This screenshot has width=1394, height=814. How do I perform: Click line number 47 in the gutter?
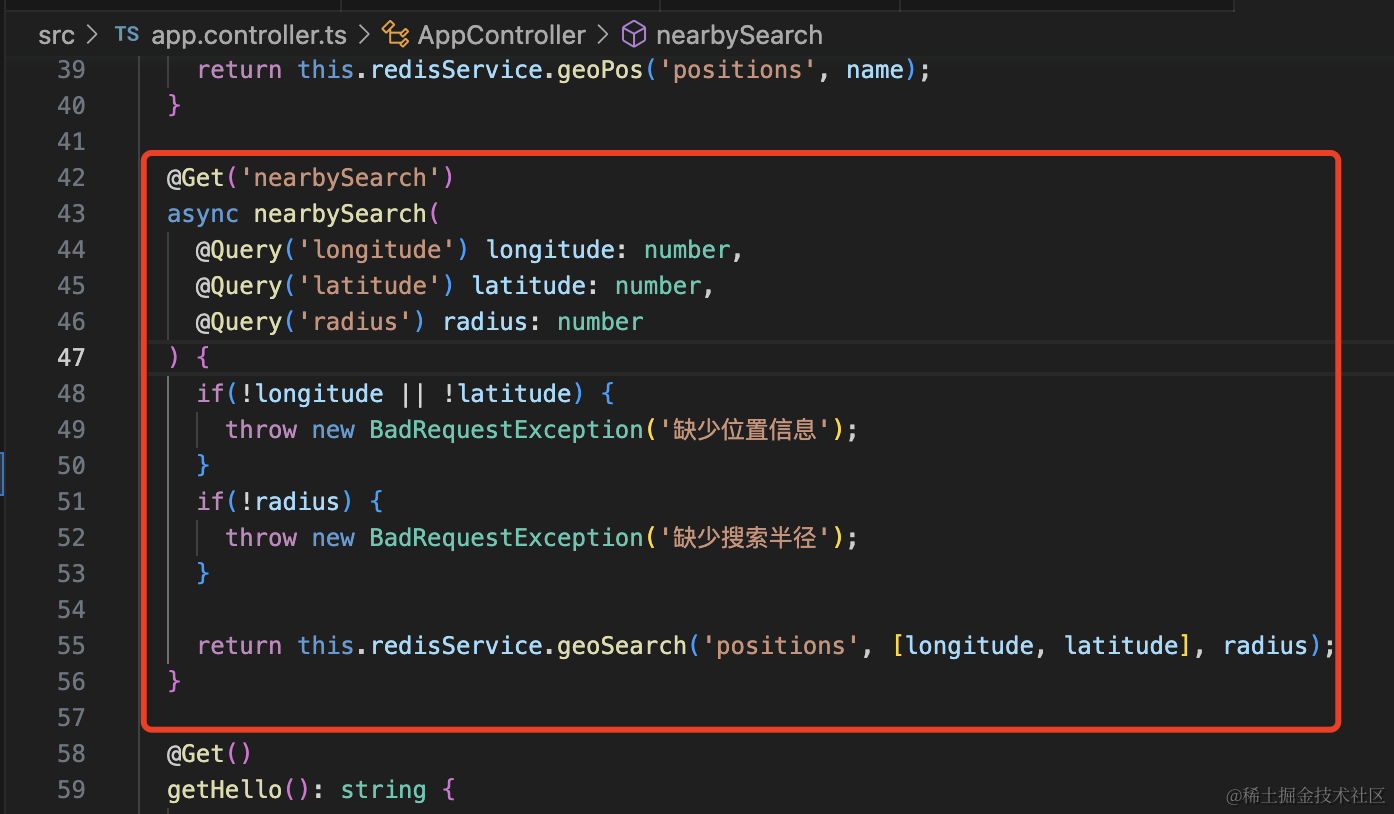coord(71,357)
